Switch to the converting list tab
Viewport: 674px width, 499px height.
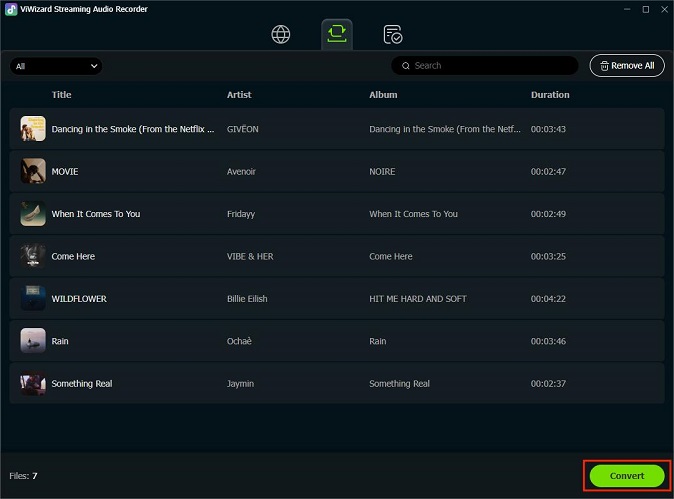pyautogui.click(x=337, y=34)
